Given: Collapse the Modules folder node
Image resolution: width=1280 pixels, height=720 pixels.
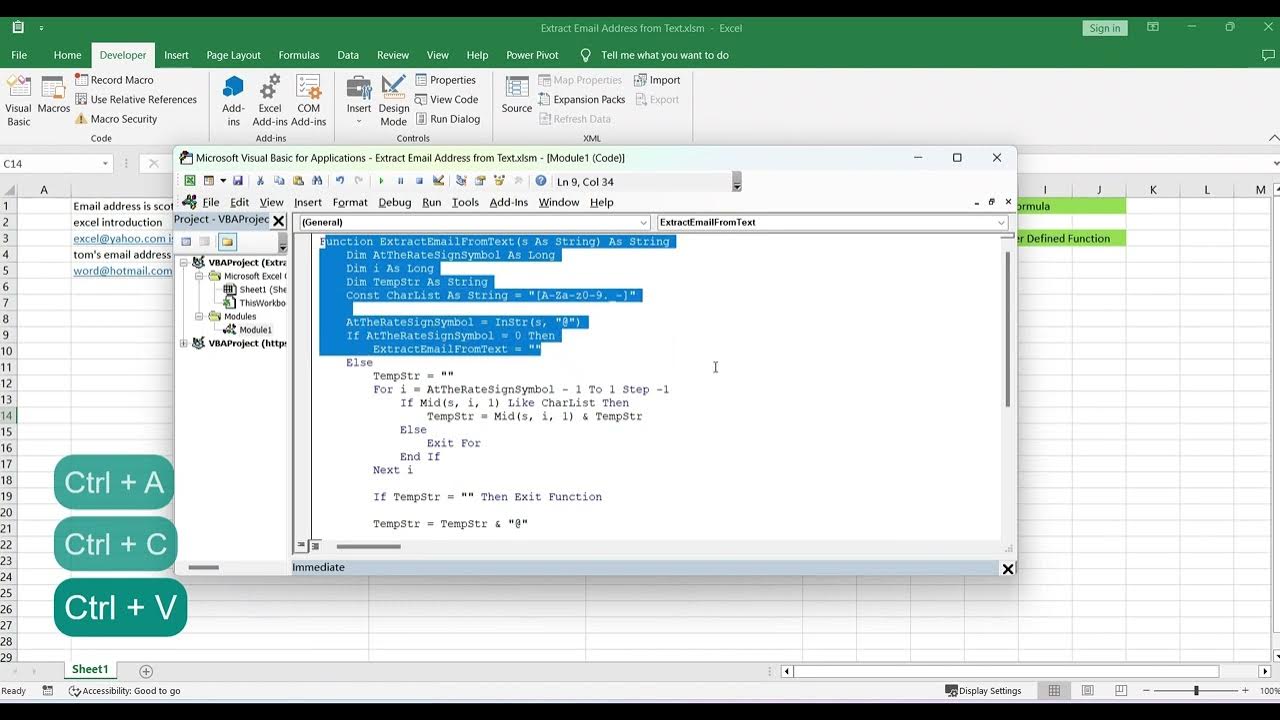Looking at the screenshot, I should click(x=199, y=316).
